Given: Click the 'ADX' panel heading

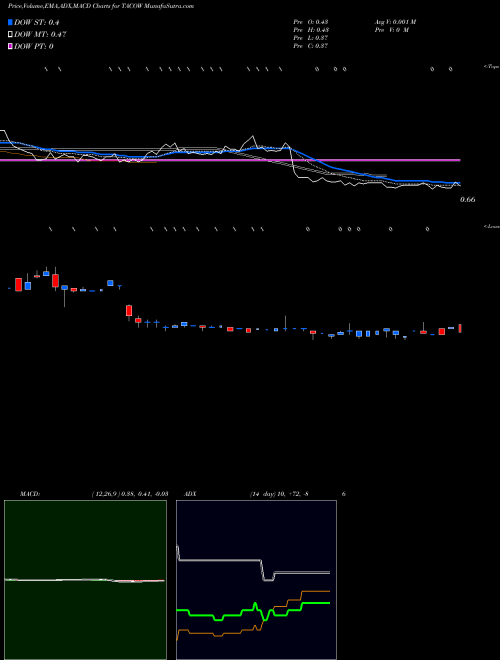Looking at the screenshot, I should [190, 494].
